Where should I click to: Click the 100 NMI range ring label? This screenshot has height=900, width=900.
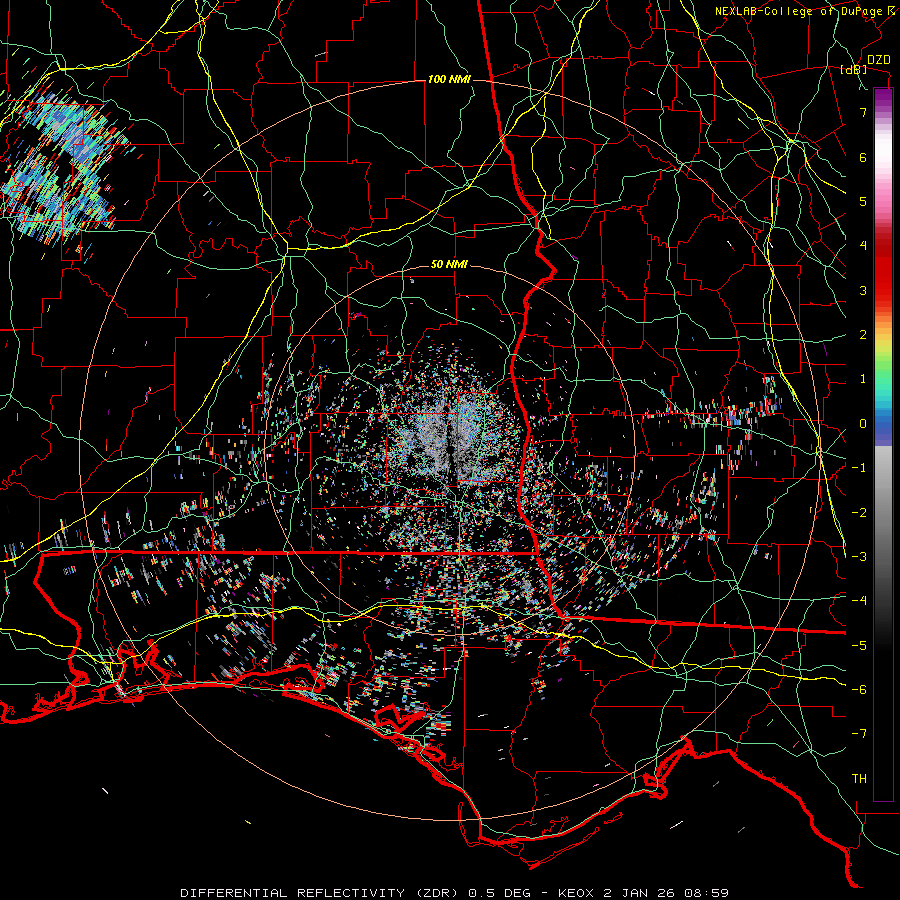449,79
